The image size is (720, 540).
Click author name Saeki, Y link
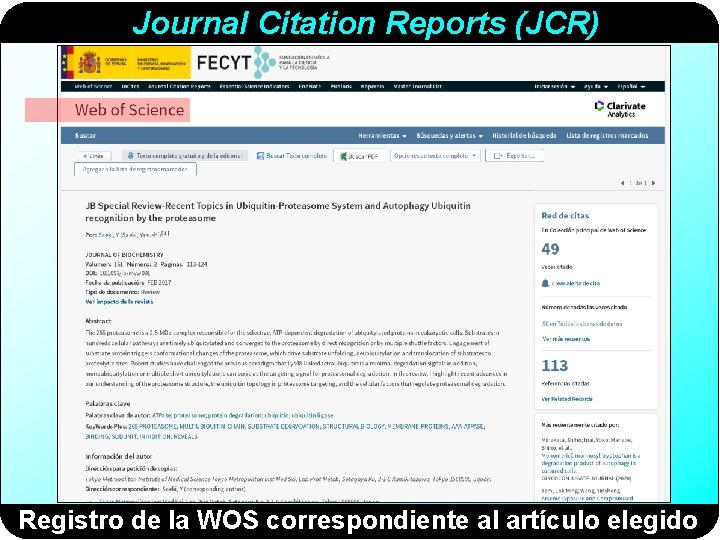click(108, 235)
